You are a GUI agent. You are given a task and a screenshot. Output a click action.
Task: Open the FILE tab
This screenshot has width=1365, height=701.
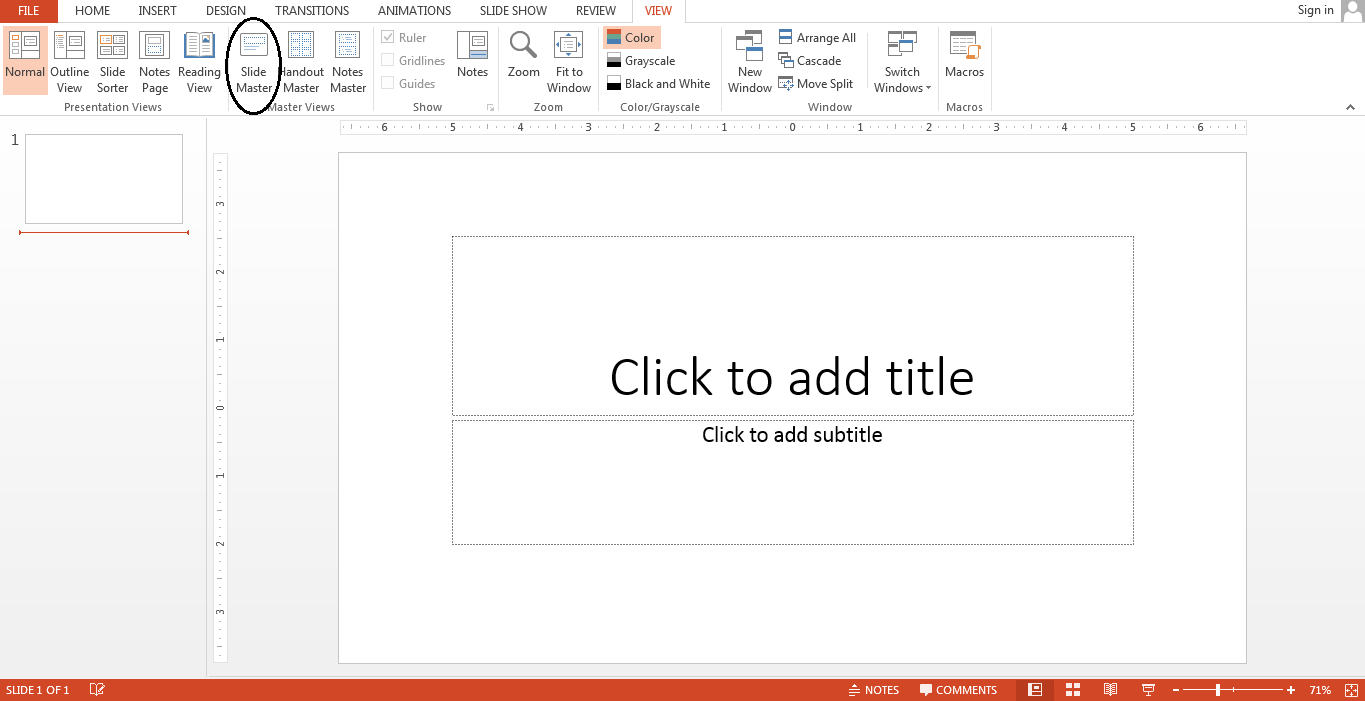coord(29,11)
